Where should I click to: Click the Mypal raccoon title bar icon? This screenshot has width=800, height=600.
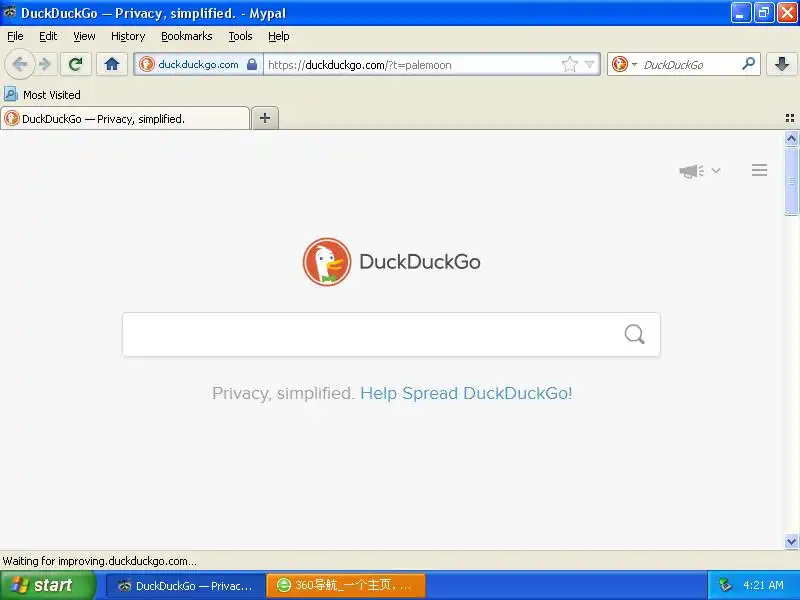click(x=9, y=13)
